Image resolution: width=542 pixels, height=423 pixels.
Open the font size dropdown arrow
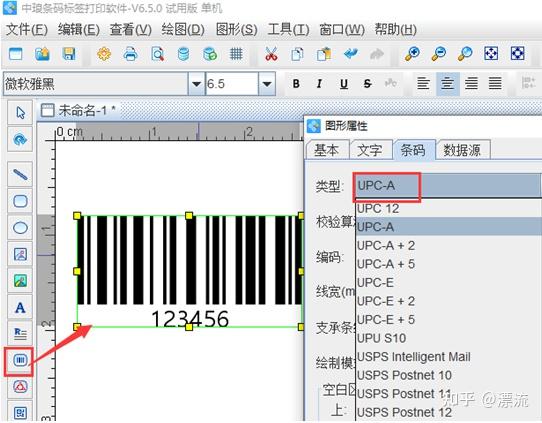click(267, 84)
